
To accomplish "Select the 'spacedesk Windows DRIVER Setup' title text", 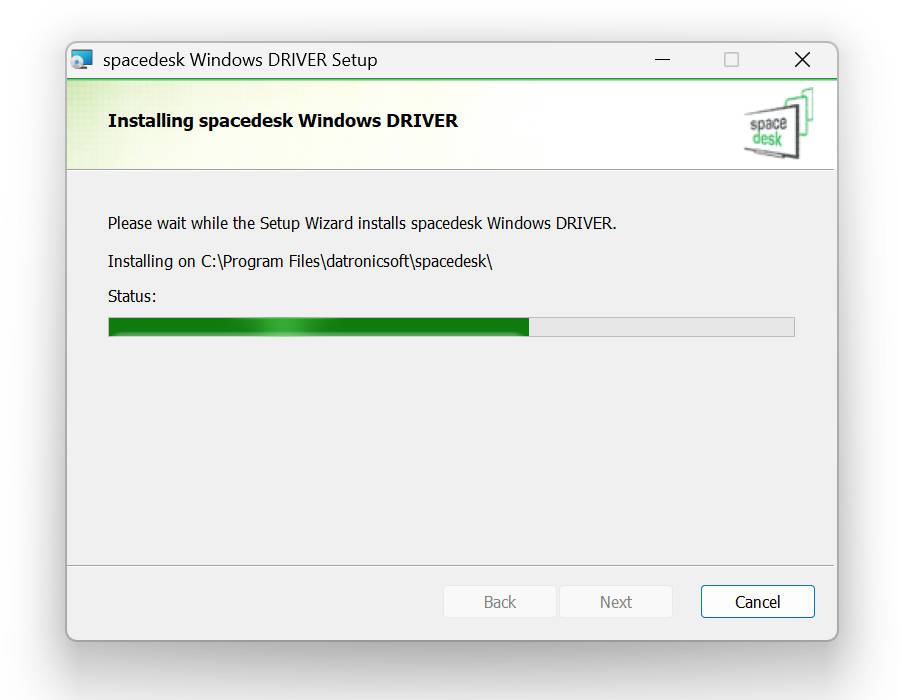I will pos(240,60).
